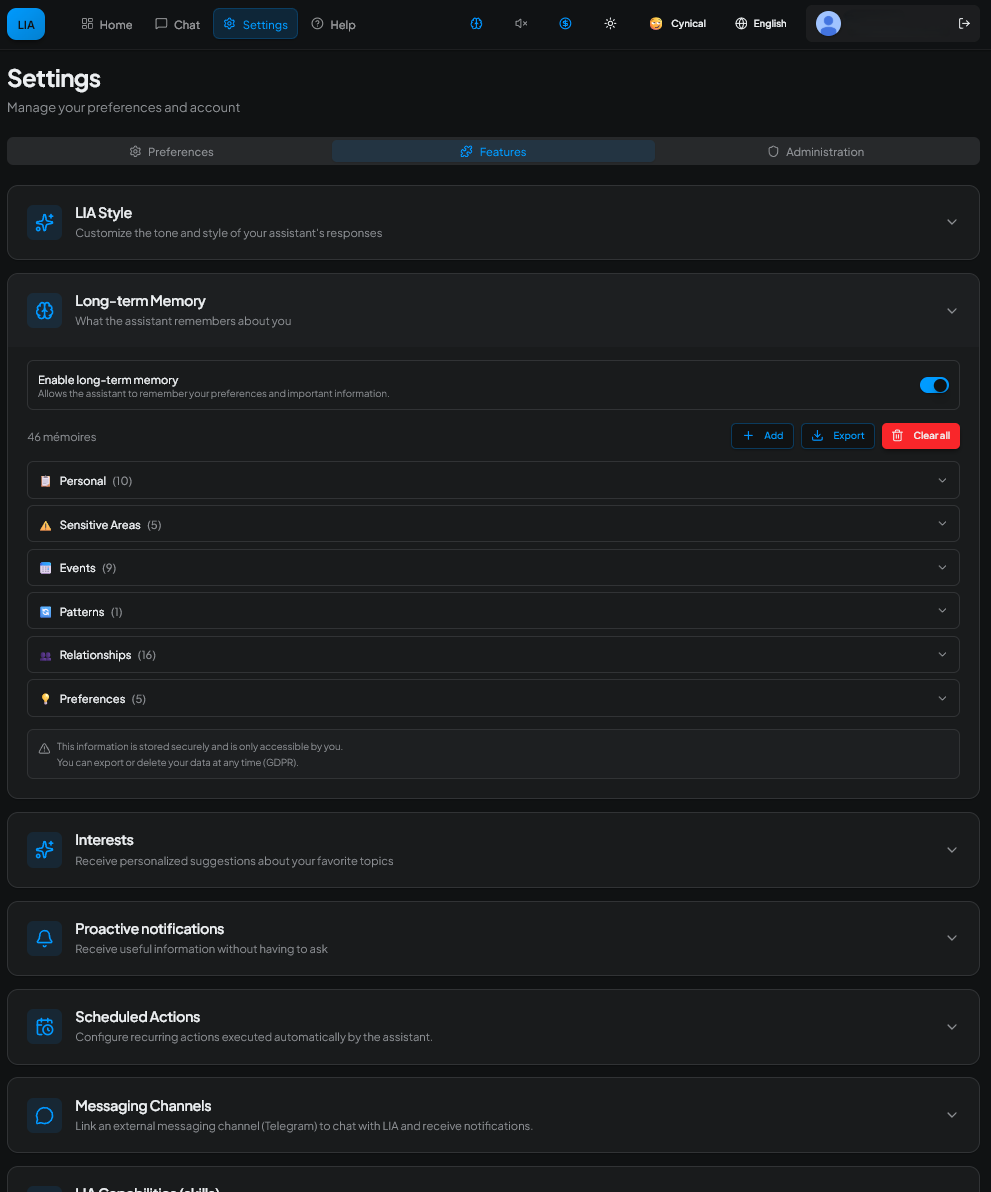Open the Chat section from the navigation bar

[x=177, y=23]
